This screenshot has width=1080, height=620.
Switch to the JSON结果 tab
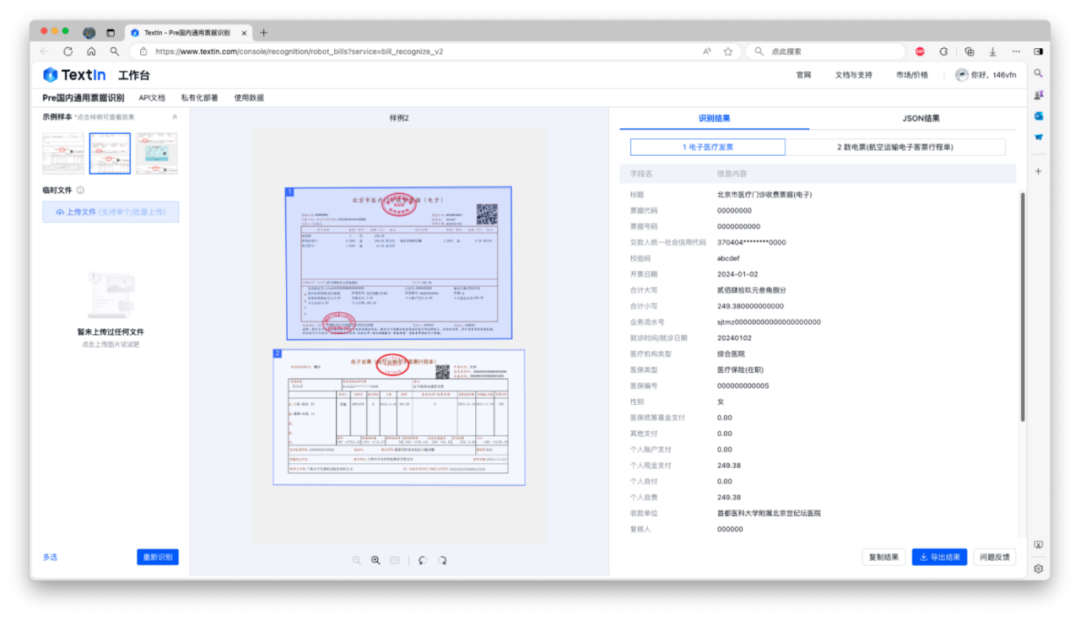click(921, 118)
